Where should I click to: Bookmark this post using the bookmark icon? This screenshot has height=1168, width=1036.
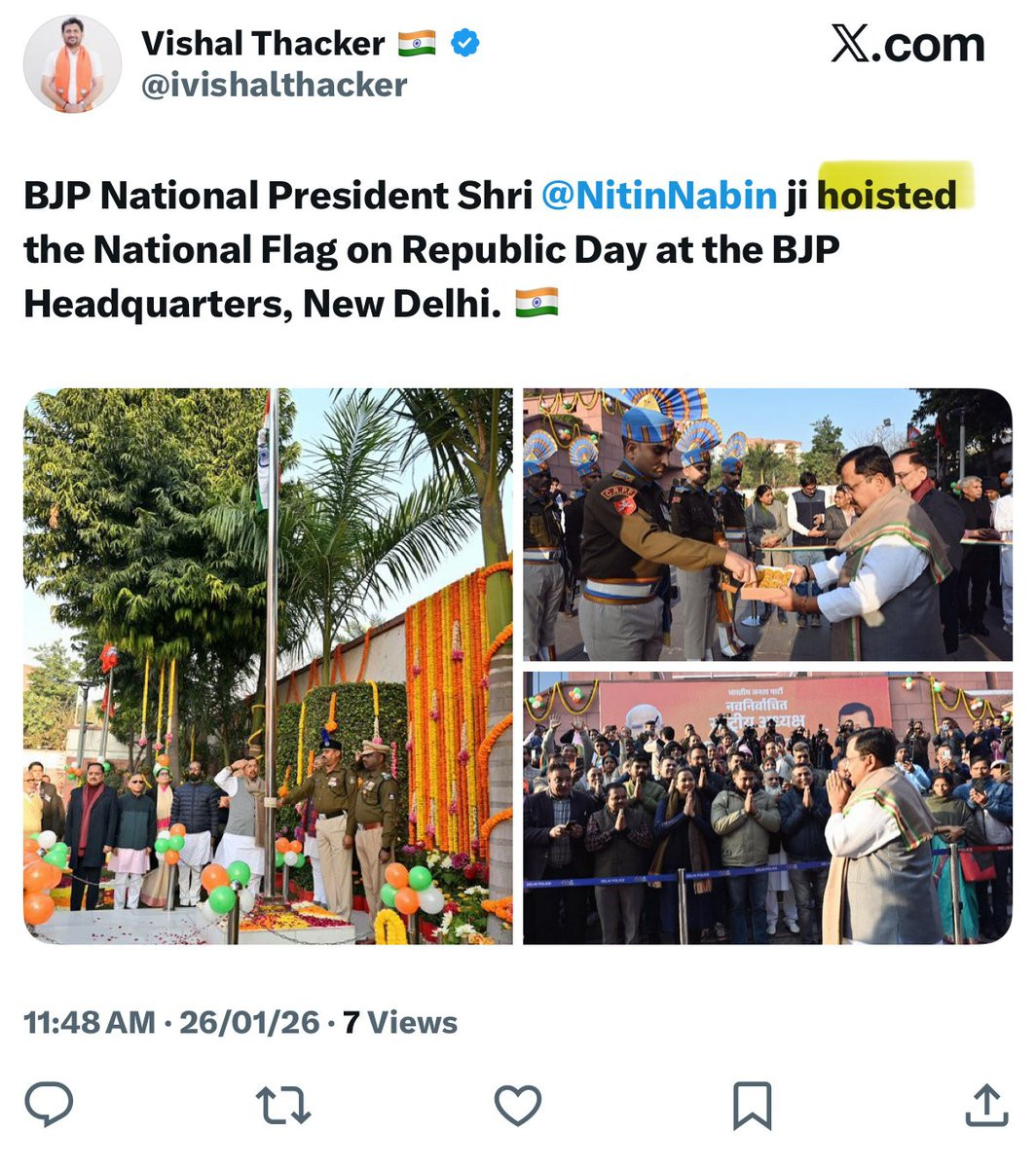[x=752, y=1106]
